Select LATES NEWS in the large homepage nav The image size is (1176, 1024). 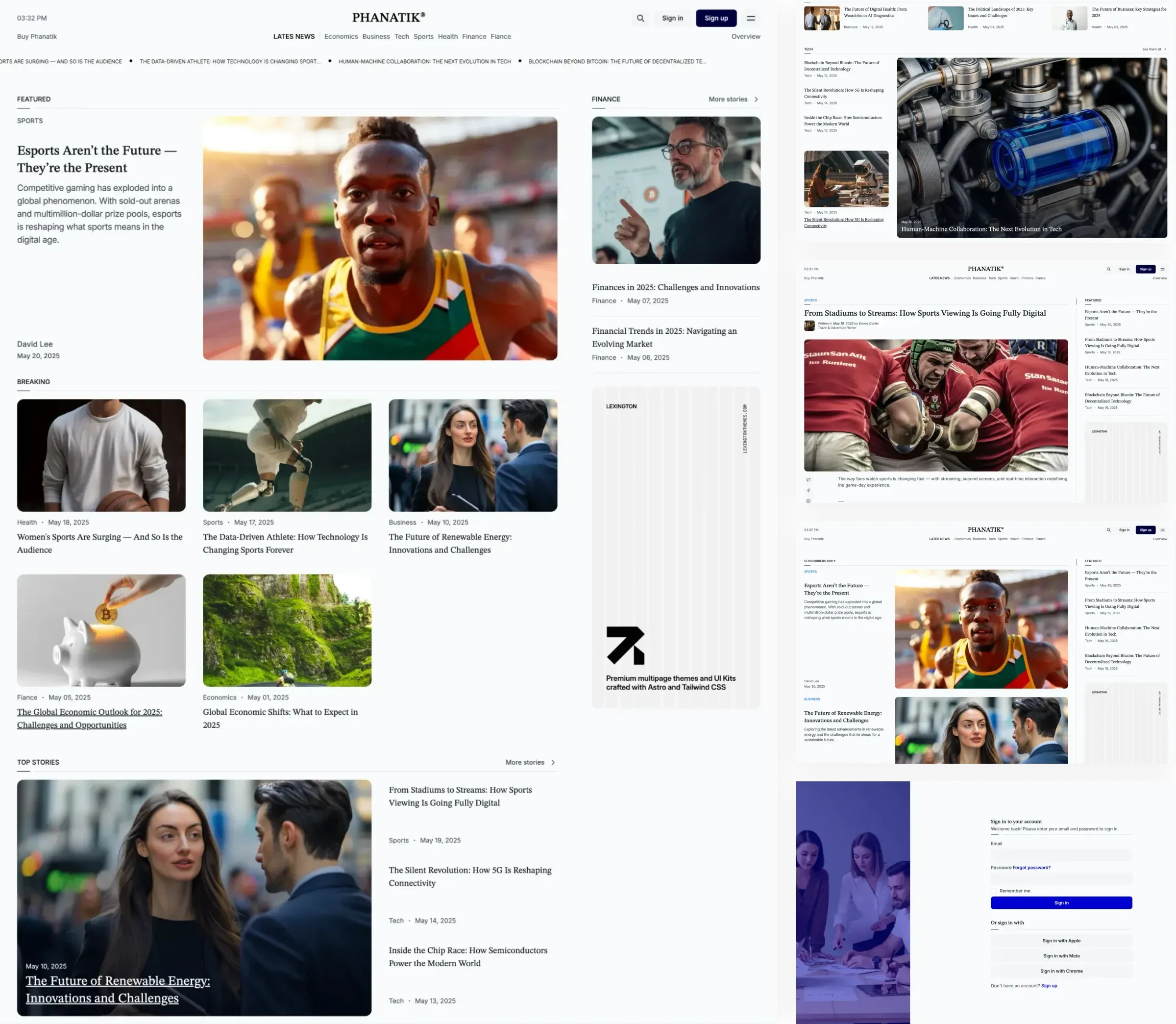pyautogui.click(x=294, y=37)
